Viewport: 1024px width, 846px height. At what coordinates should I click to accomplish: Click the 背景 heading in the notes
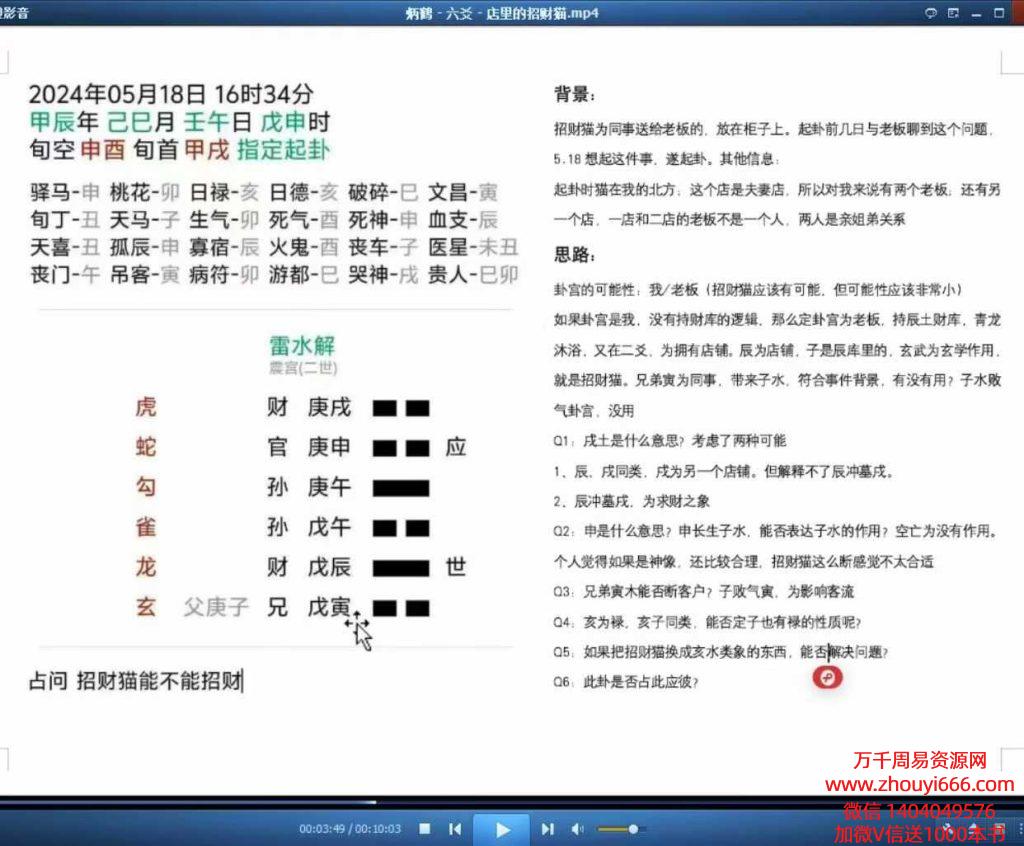click(x=575, y=96)
